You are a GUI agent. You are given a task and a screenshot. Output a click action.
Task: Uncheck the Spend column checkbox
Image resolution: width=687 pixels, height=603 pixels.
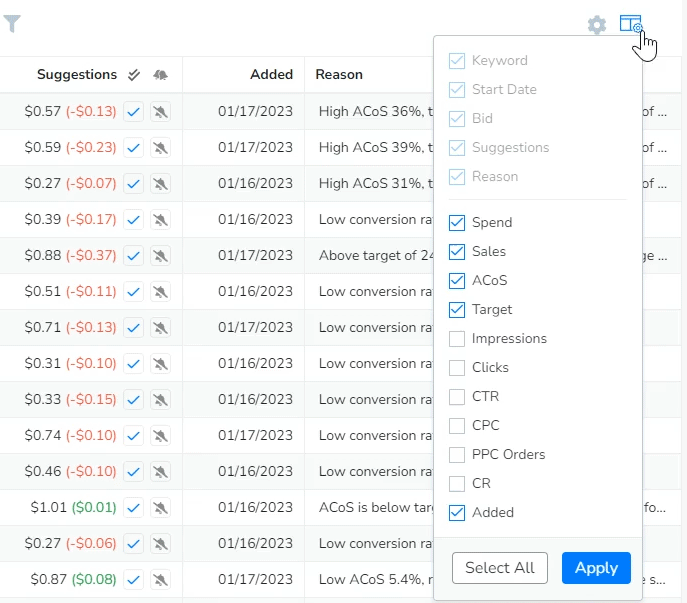tap(457, 223)
